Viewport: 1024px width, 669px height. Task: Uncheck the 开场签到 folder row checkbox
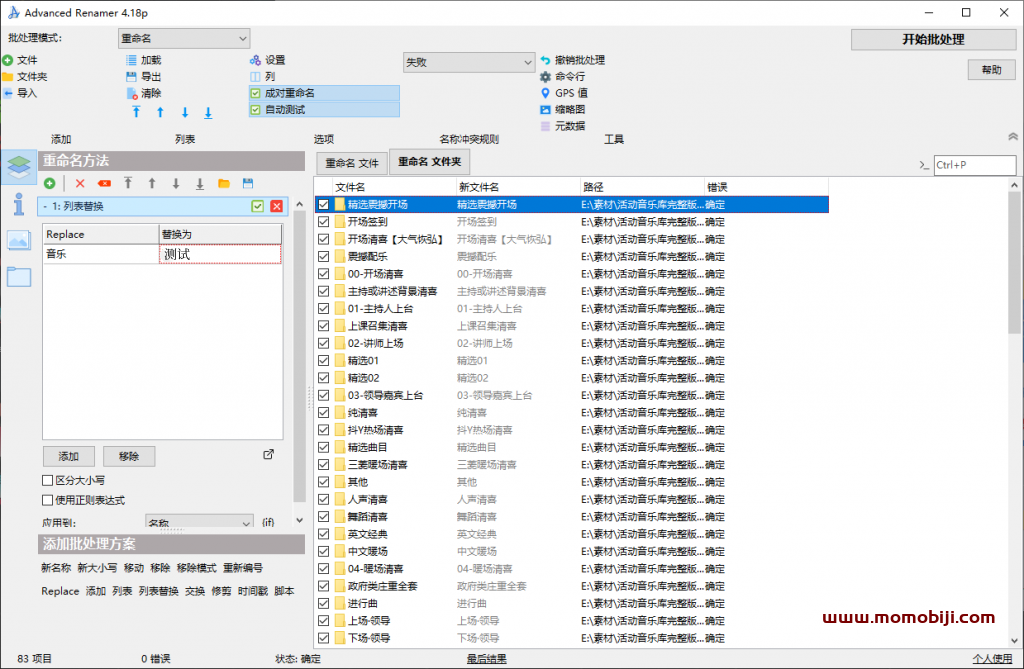click(x=323, y=222)
